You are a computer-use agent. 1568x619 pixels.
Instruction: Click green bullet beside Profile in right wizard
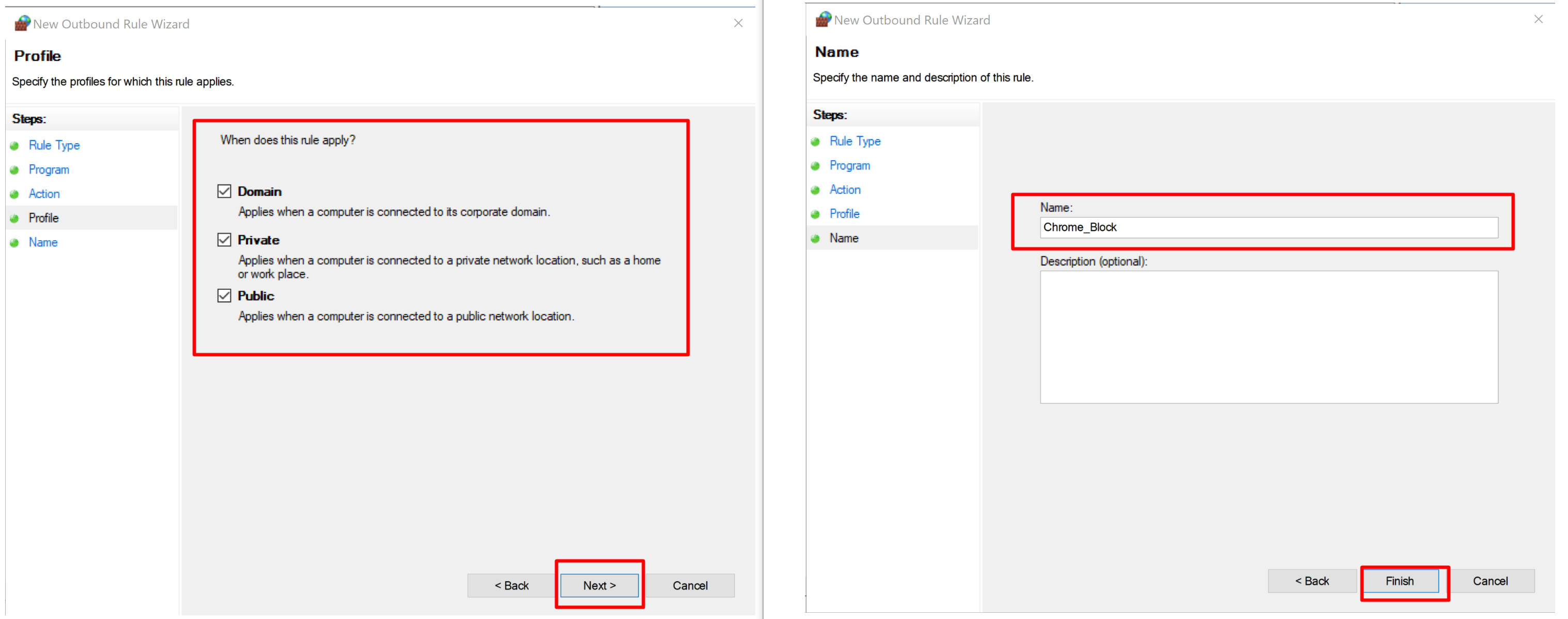point(816,214)
